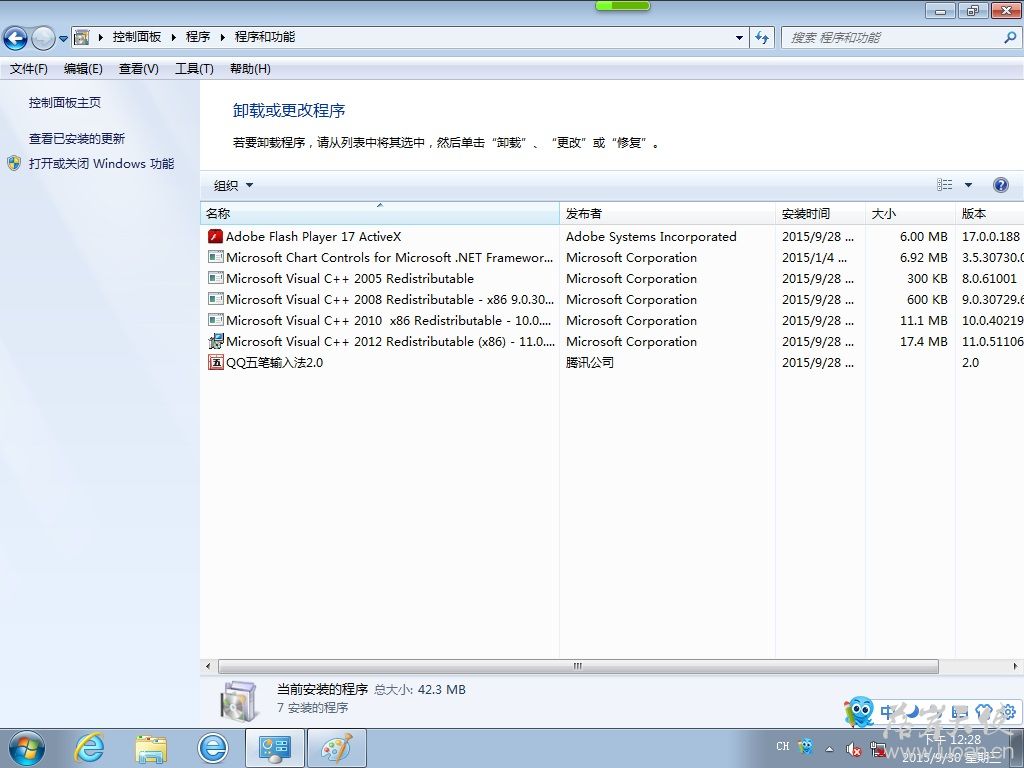Click the 控制面板 breadcrumb
Screen dimensions: 1024x768
(x=136, y=37)
